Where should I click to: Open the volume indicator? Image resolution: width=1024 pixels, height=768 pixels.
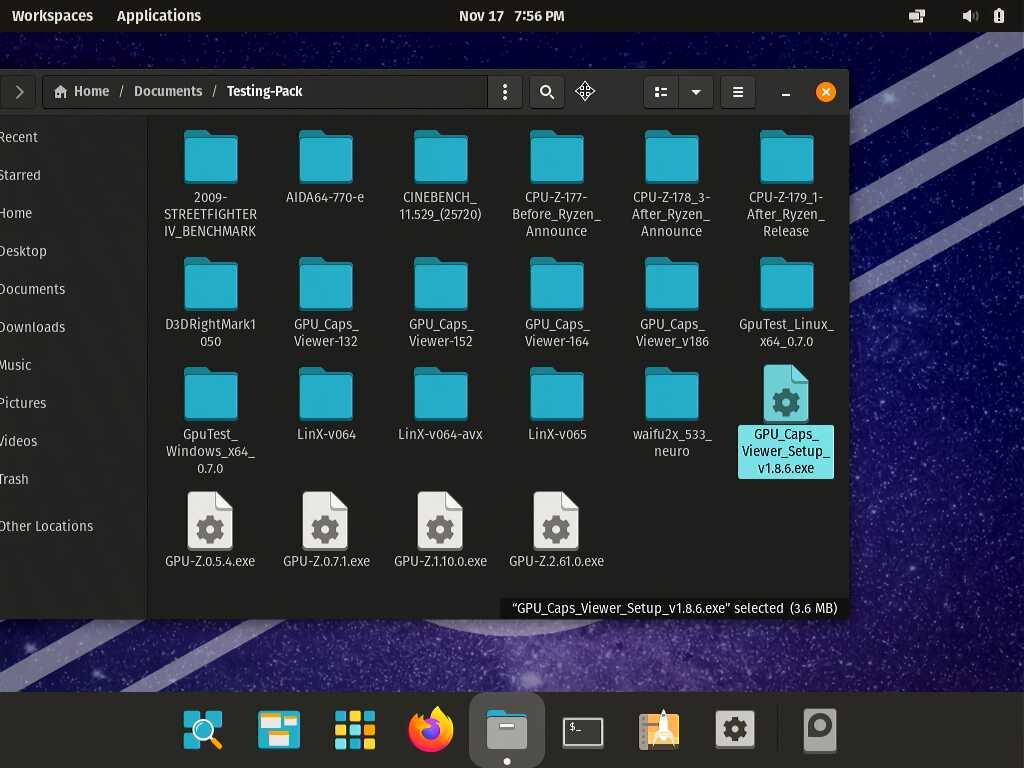pyautogui.click(x=970, y=16)
